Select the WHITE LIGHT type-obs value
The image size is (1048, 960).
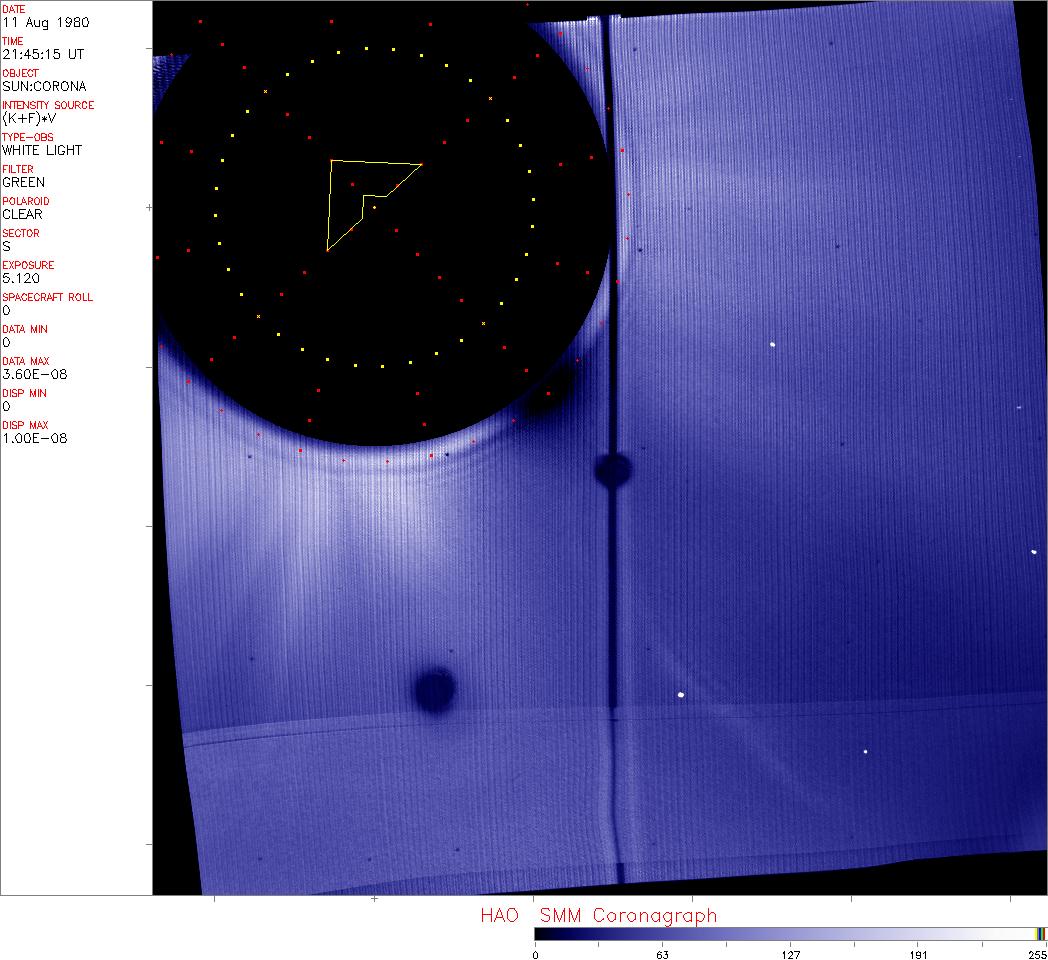tap(42, 150)
